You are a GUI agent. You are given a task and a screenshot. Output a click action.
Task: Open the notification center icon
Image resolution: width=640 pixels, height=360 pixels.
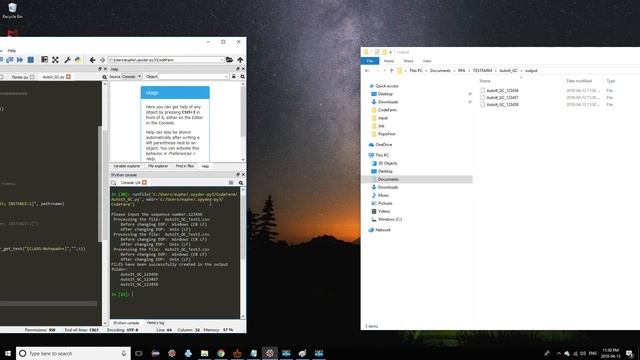(x=629, y=353)
